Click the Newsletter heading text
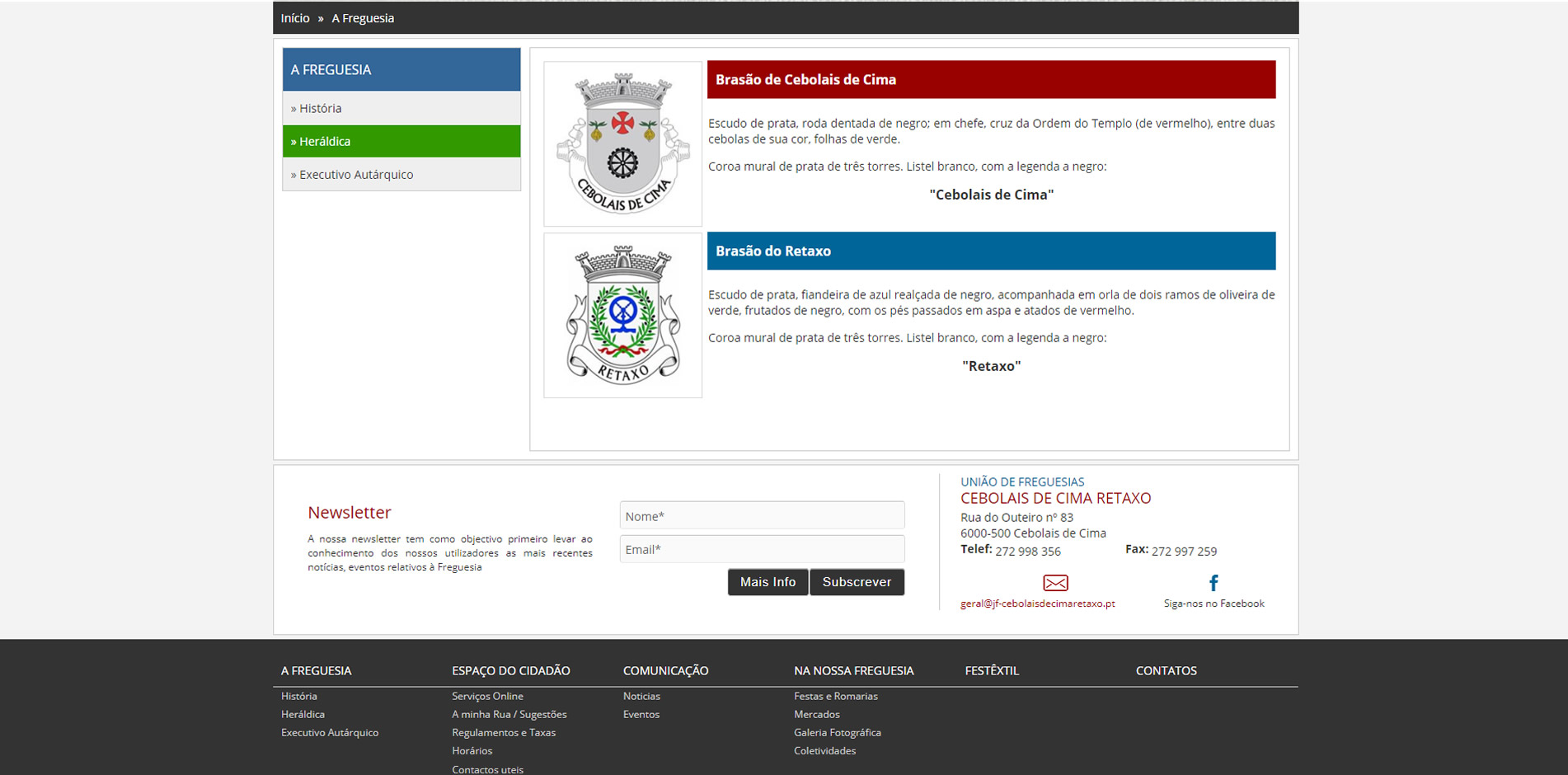 (x=350, y=512)
